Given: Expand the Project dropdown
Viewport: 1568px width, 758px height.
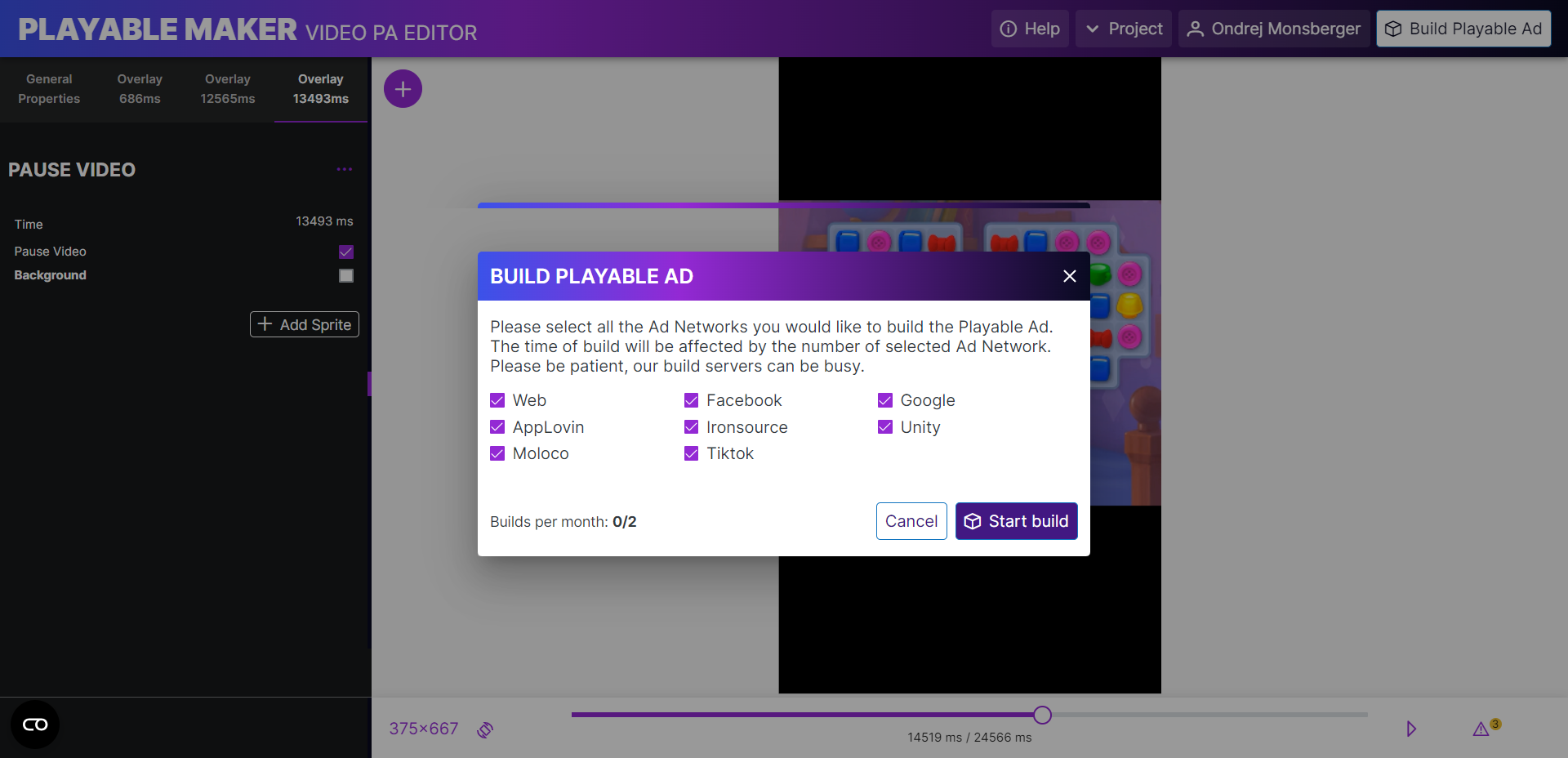Looking at the screenshot, I should click(x=1124, y=29).
